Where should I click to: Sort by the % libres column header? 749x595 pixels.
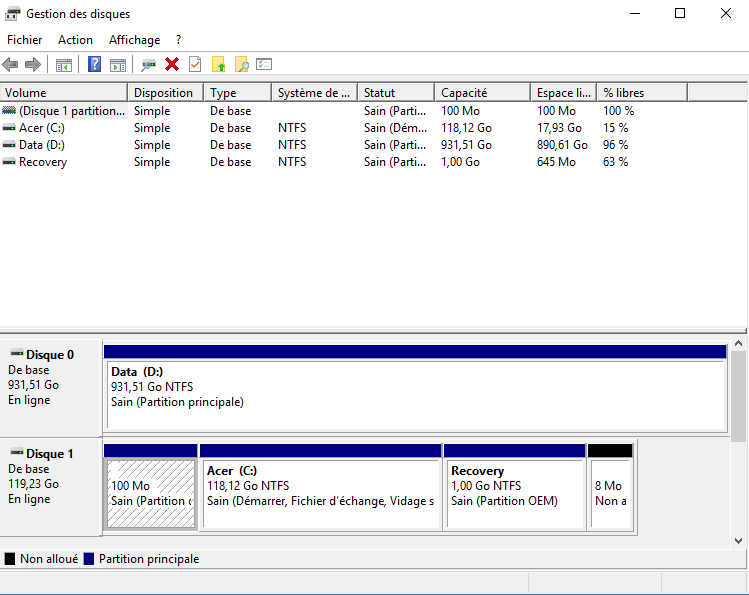(x=642, y=92)
